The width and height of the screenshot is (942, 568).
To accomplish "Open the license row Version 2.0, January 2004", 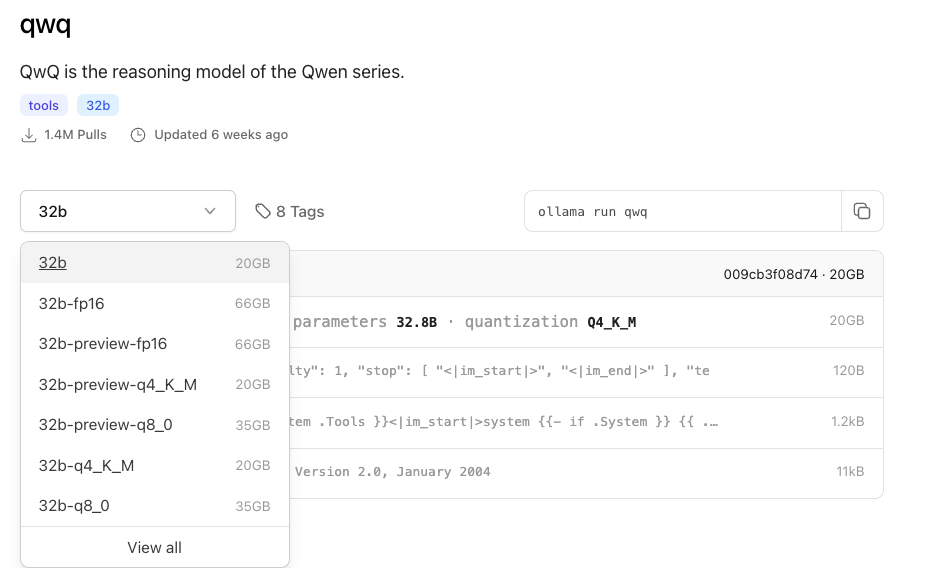I will pos(586,473).
